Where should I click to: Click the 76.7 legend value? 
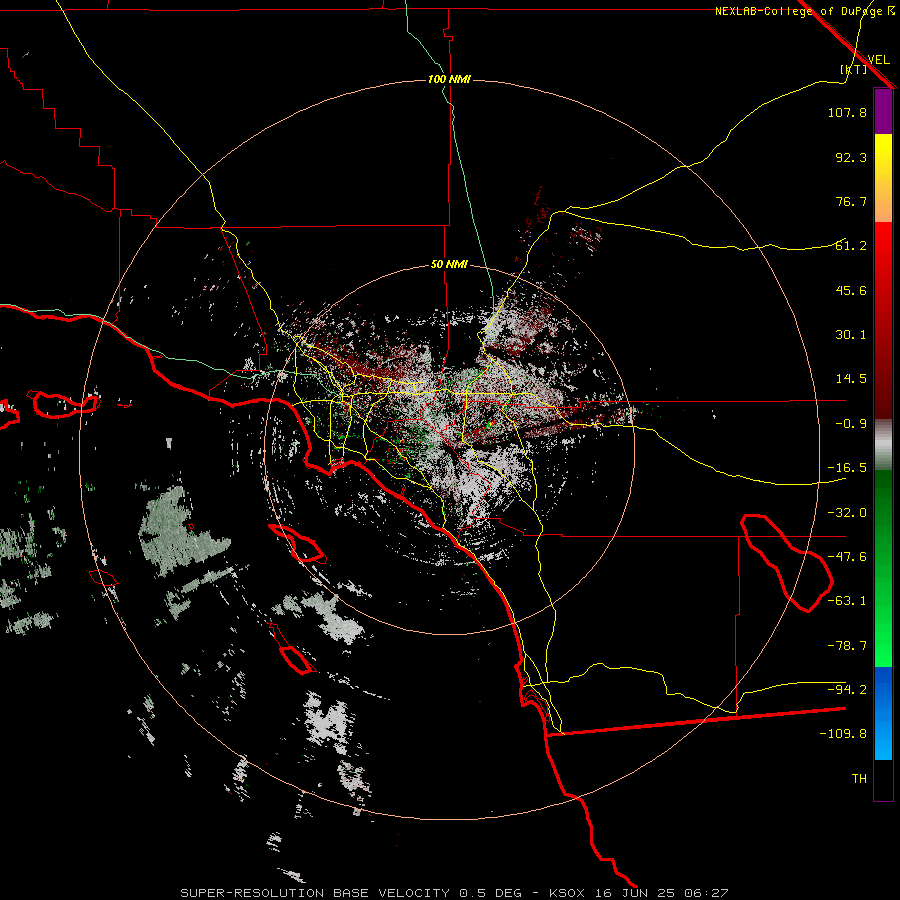pos(851,201)
